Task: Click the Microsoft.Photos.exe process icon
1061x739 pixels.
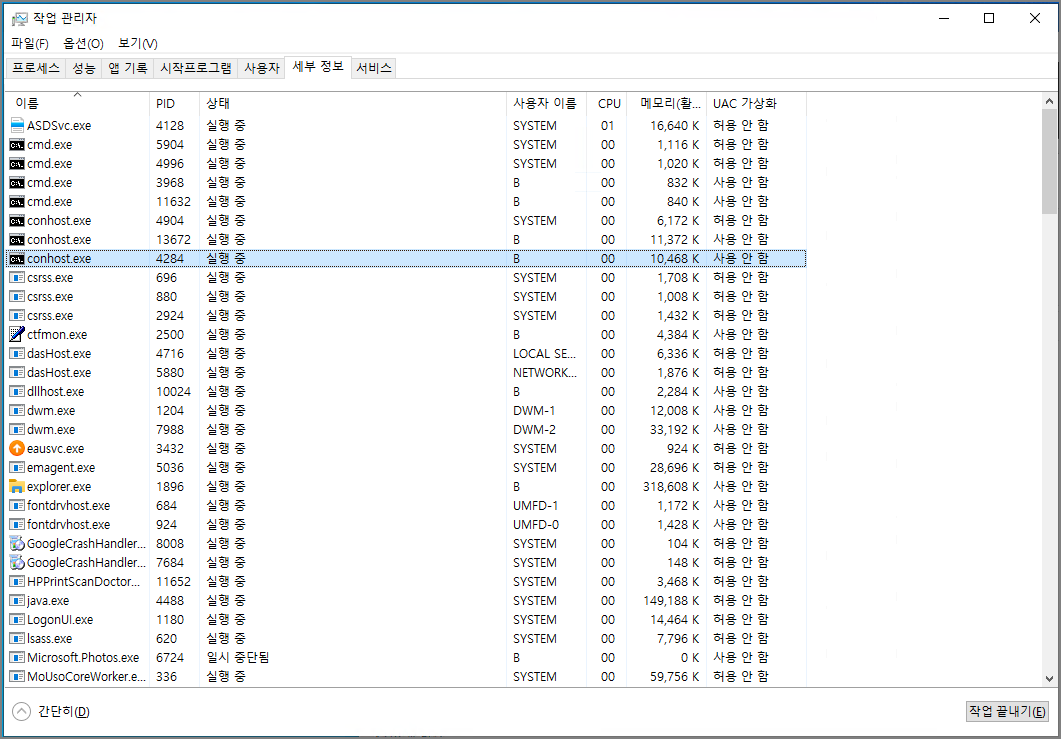Action: pos(17,657)
